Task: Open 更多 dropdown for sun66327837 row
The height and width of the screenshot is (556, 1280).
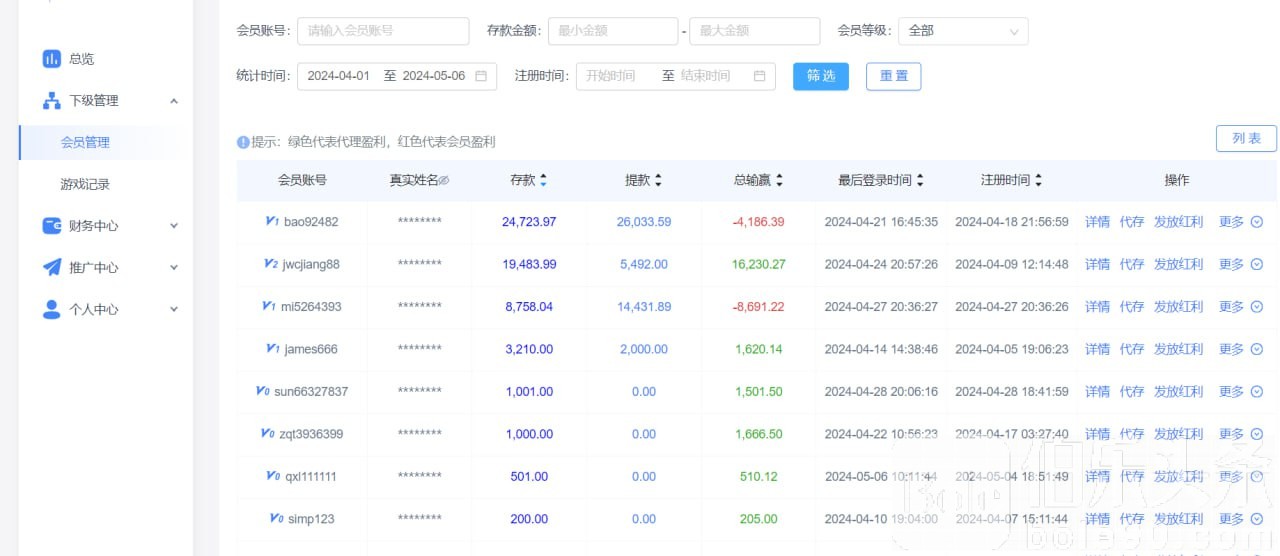Action: [x=1241, y=392]
